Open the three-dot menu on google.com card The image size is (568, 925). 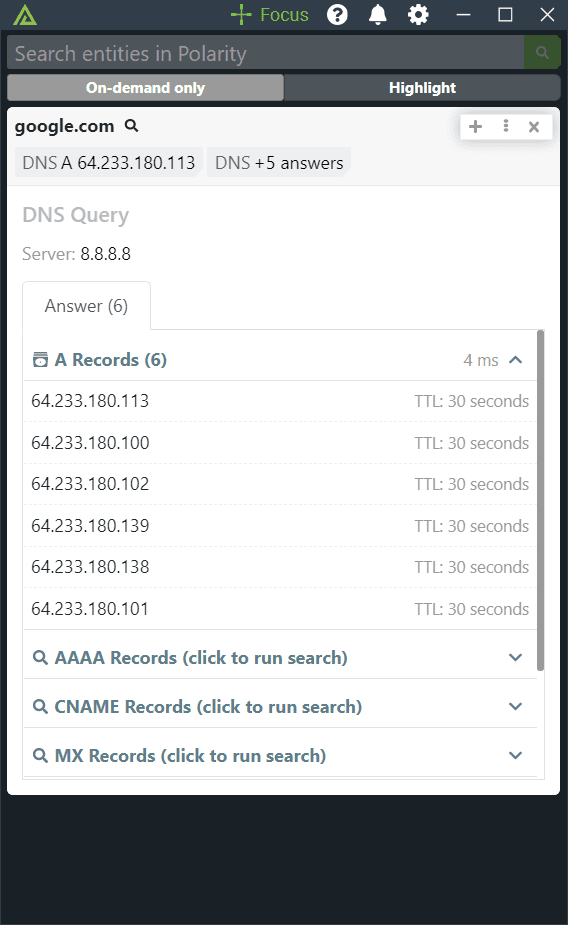[505, 126]
